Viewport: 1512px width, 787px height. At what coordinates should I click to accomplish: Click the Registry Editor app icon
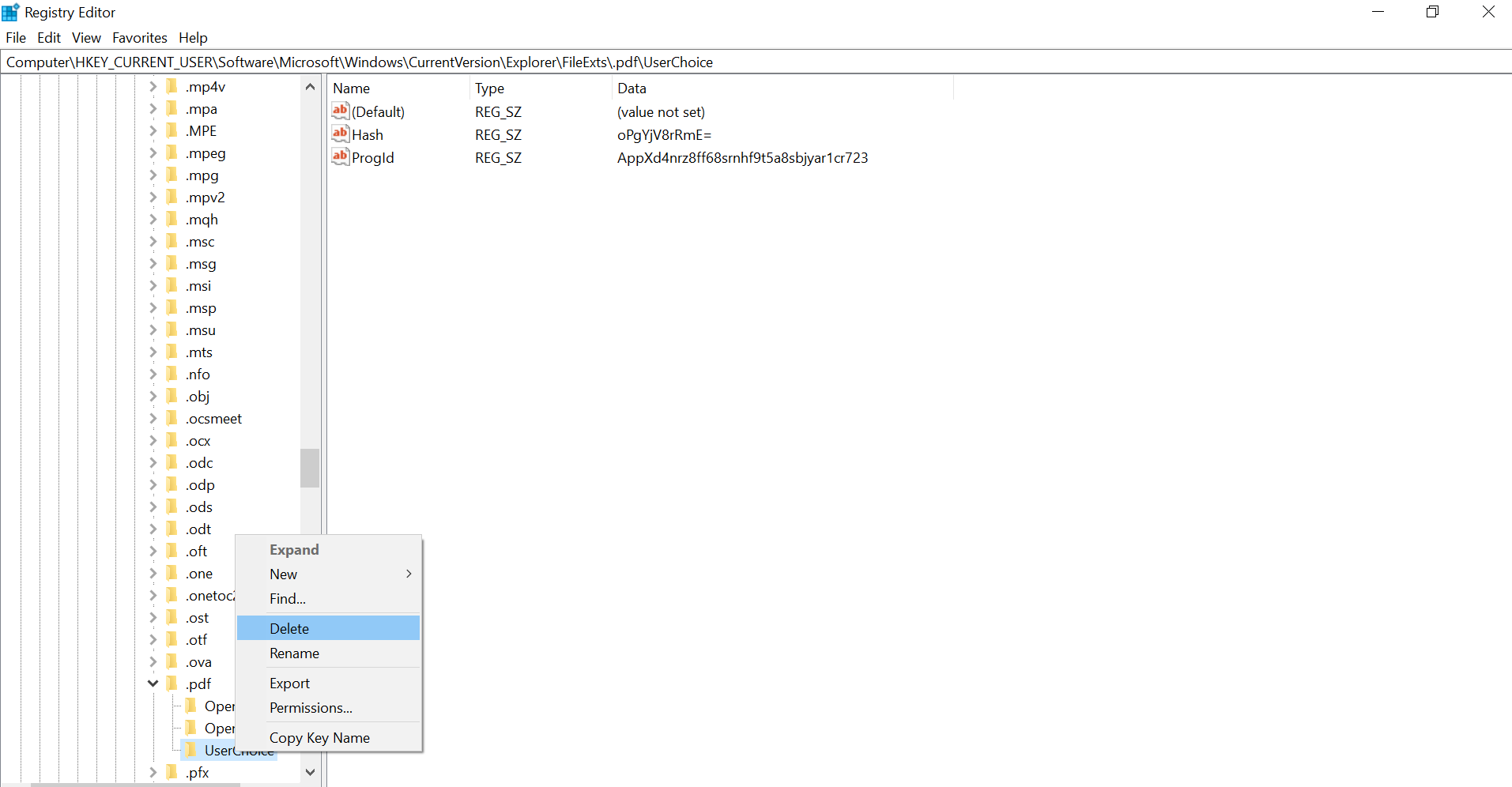click(10, 12)
